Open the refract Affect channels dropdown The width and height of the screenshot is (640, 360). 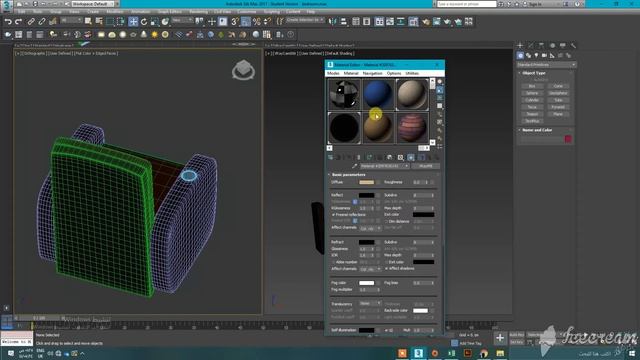tap(370, 269)
